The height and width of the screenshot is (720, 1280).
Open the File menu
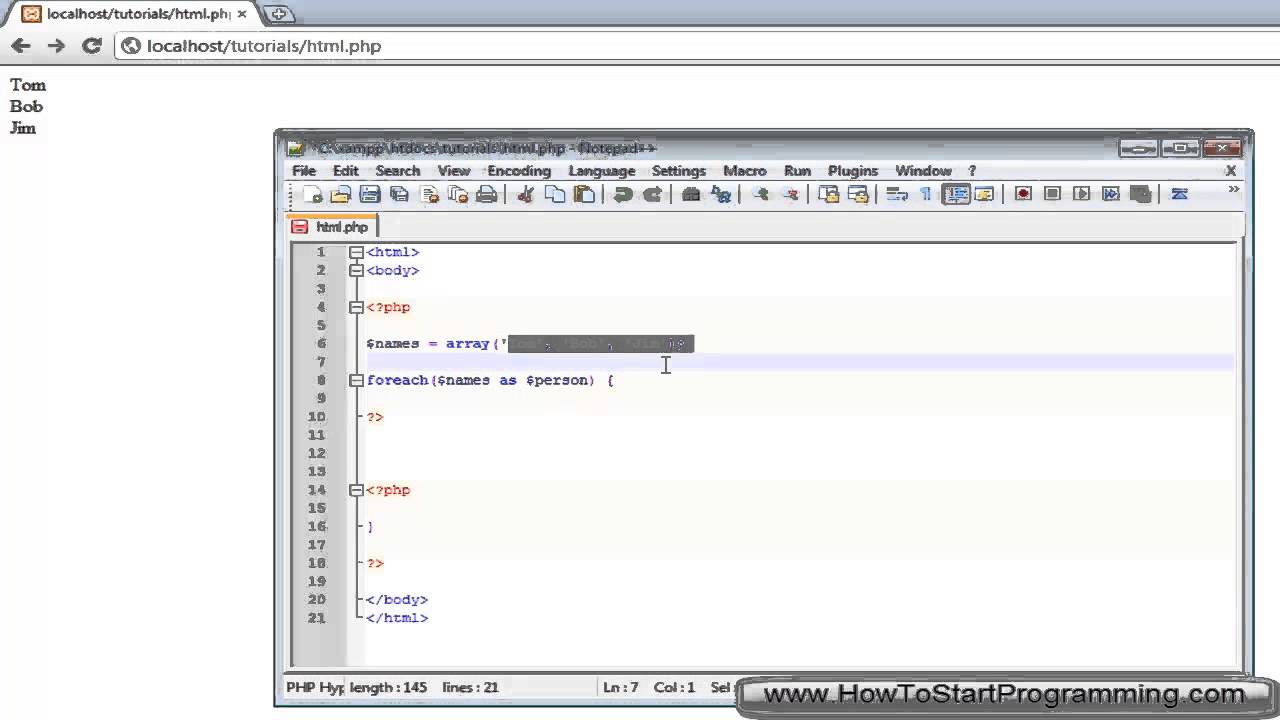click(x=304, y=171)
